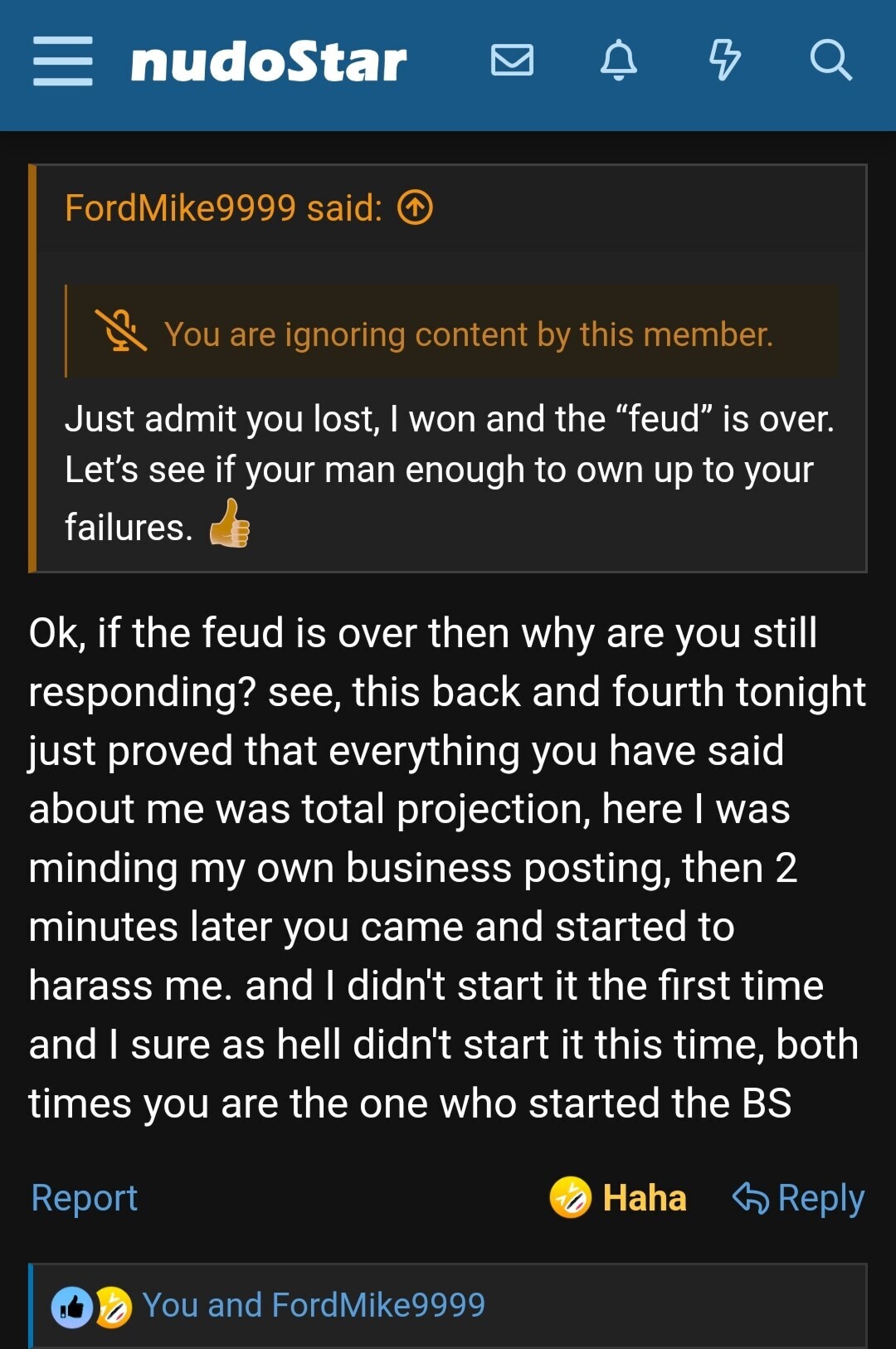Open the hamburger navigation menu
This screenshot has width=896, height=1349.
(x=63, y=61)
